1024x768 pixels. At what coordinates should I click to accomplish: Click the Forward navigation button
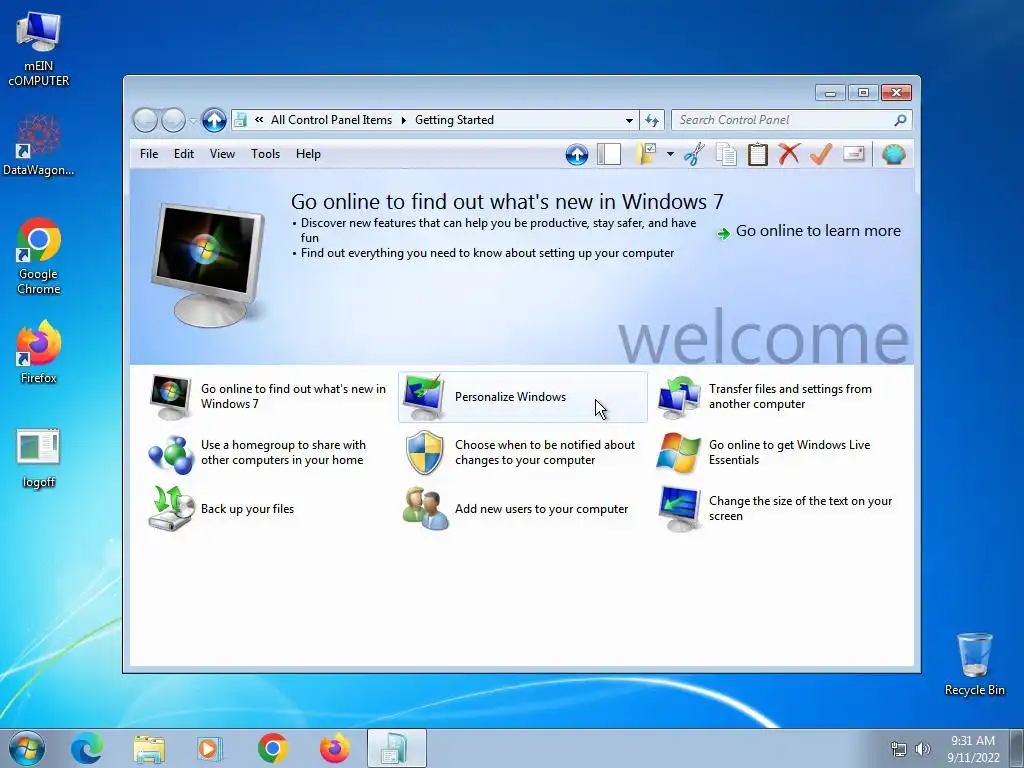pyautogui.click(x=173, y=120)
